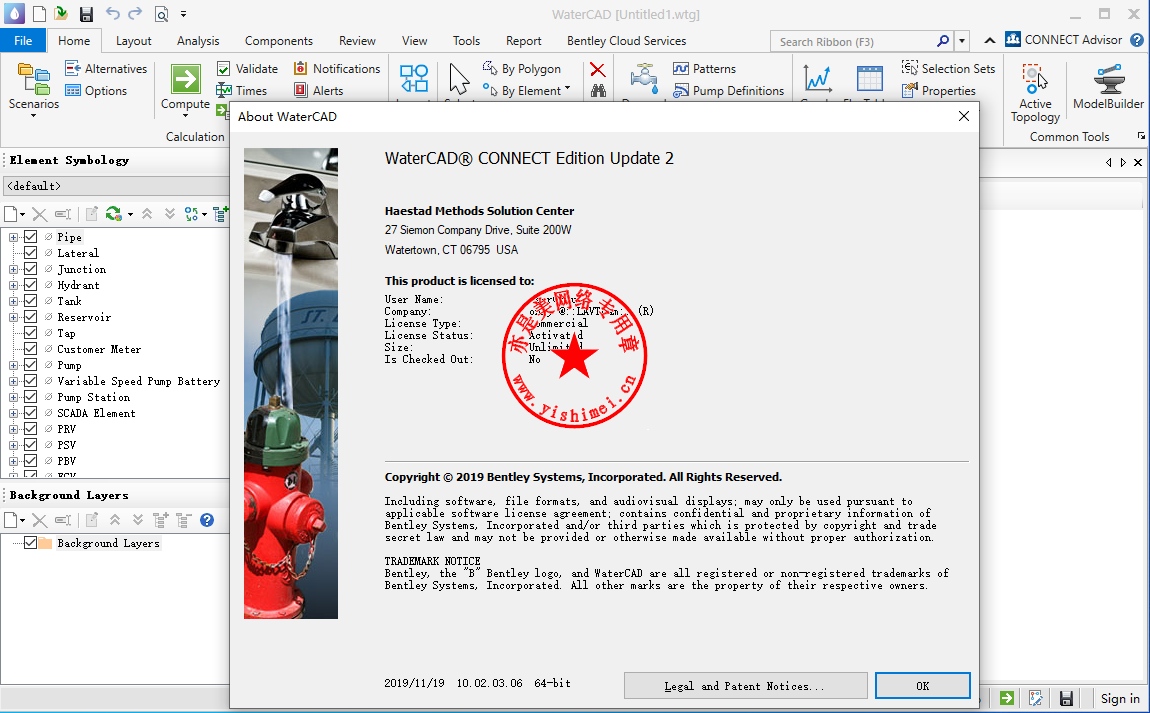Toggle the Reservoir checkbox
The height and width of the screenshot is (713, 1150).
pos(30,317)
